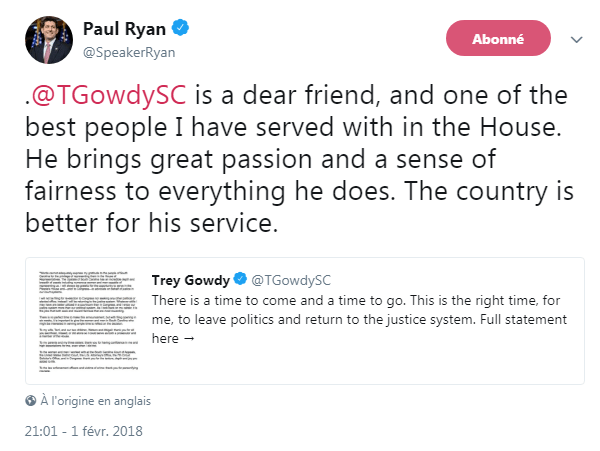Viewport: 600px width, 451px height.
Task: Open the 21:01 tweet timestamp
Action: click(x=41, y=431)
